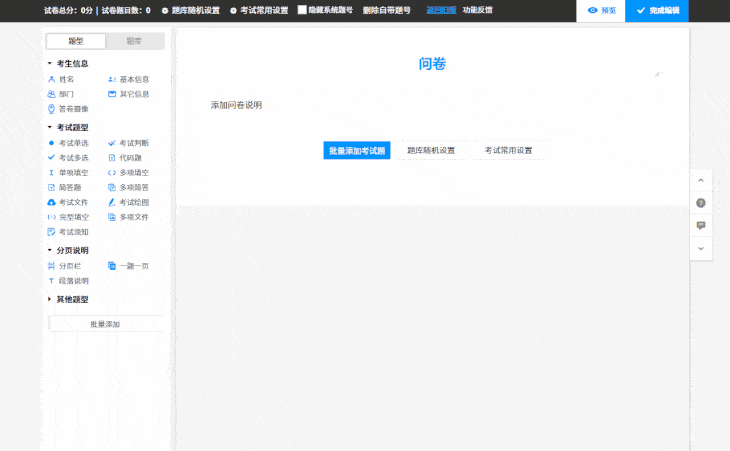The image size is (730, 451).
Task: Select the 一题一页 one-question-per-page option
Action: pyautogui.click(x=128, y=266)
